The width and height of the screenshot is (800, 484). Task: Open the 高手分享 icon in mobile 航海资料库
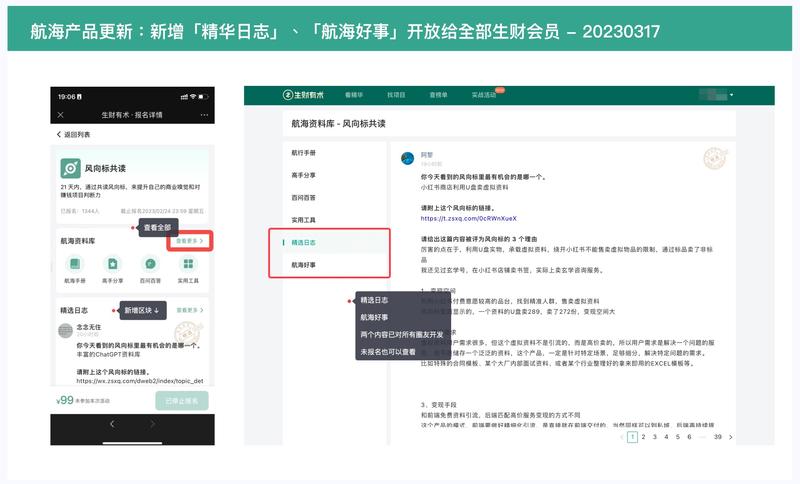pyautogui.click(x=113, y=264)
